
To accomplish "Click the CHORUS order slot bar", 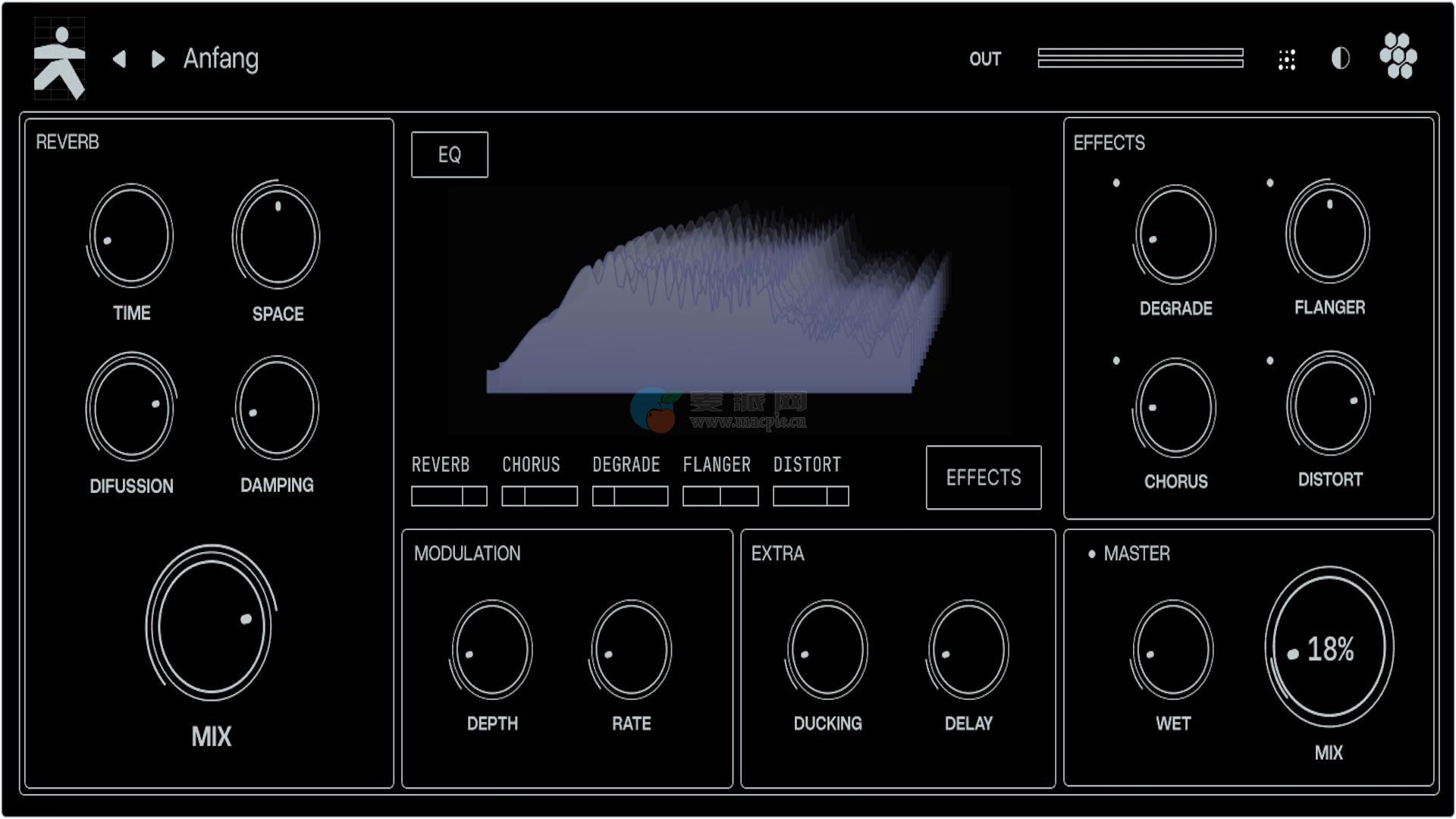I will click(x=539, y=496).
